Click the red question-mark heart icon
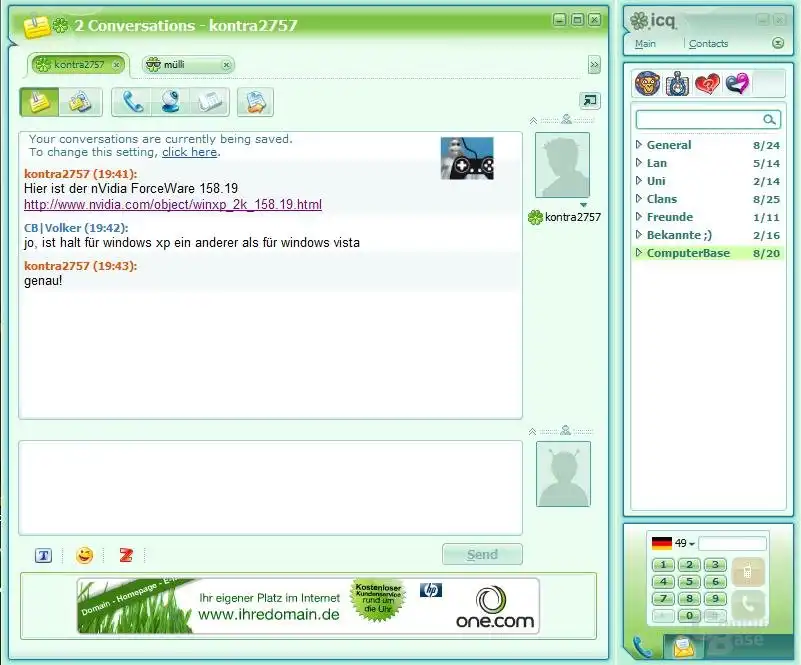 706,84
